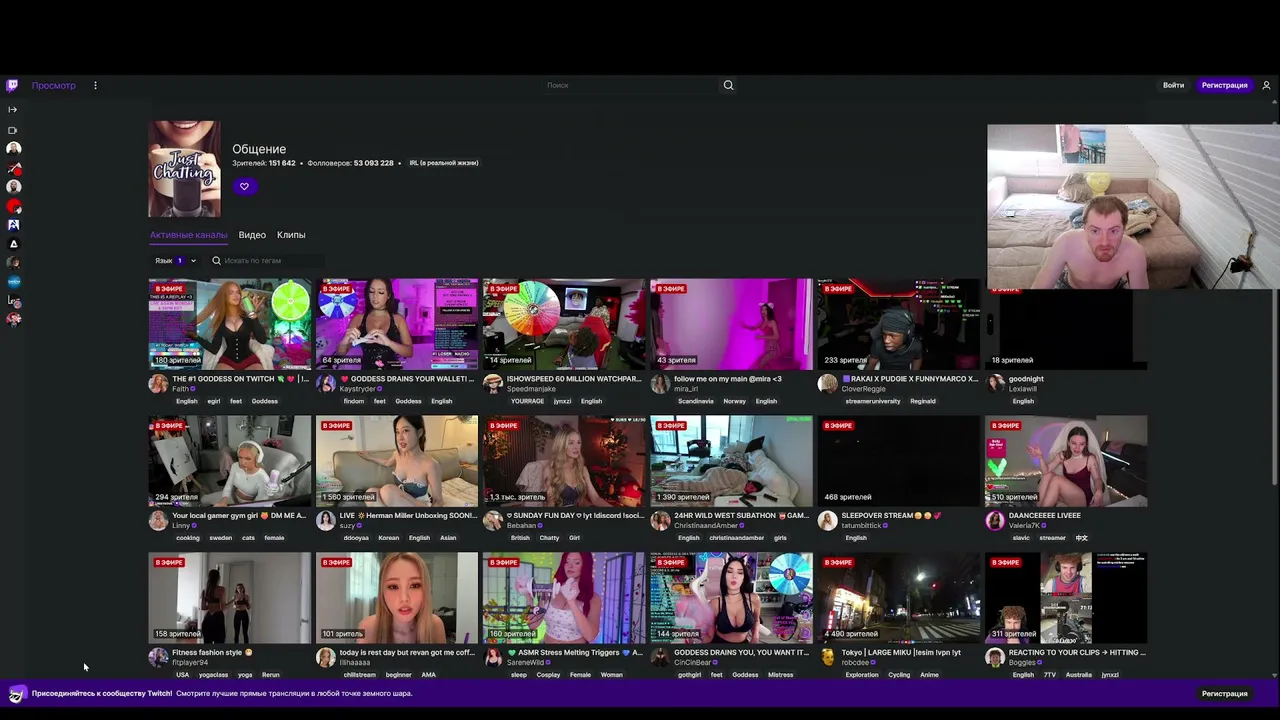Viewport: 1280px width, 720px height.
Task: Click Регистрация button in the bottom banner
Action: coord(1224,694)
